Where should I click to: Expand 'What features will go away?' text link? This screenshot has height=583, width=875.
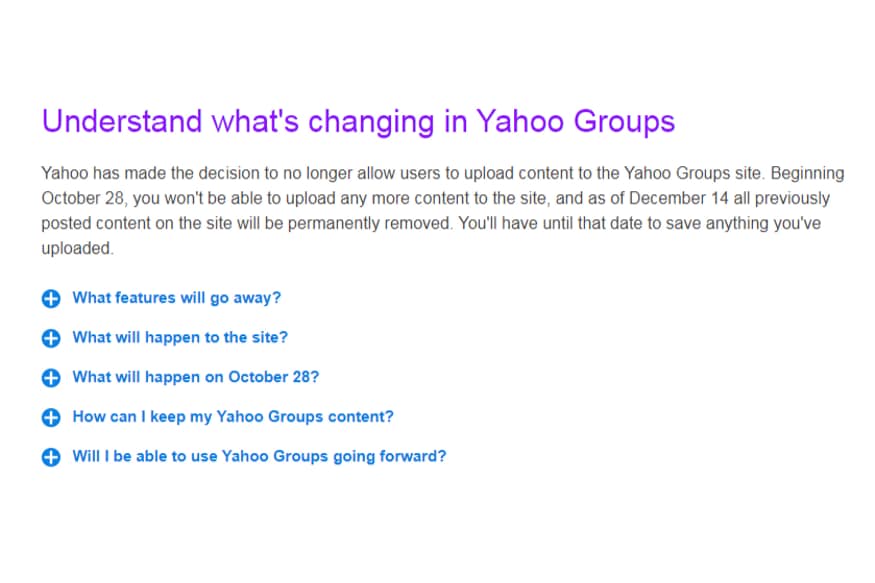[x=176, y=298]
